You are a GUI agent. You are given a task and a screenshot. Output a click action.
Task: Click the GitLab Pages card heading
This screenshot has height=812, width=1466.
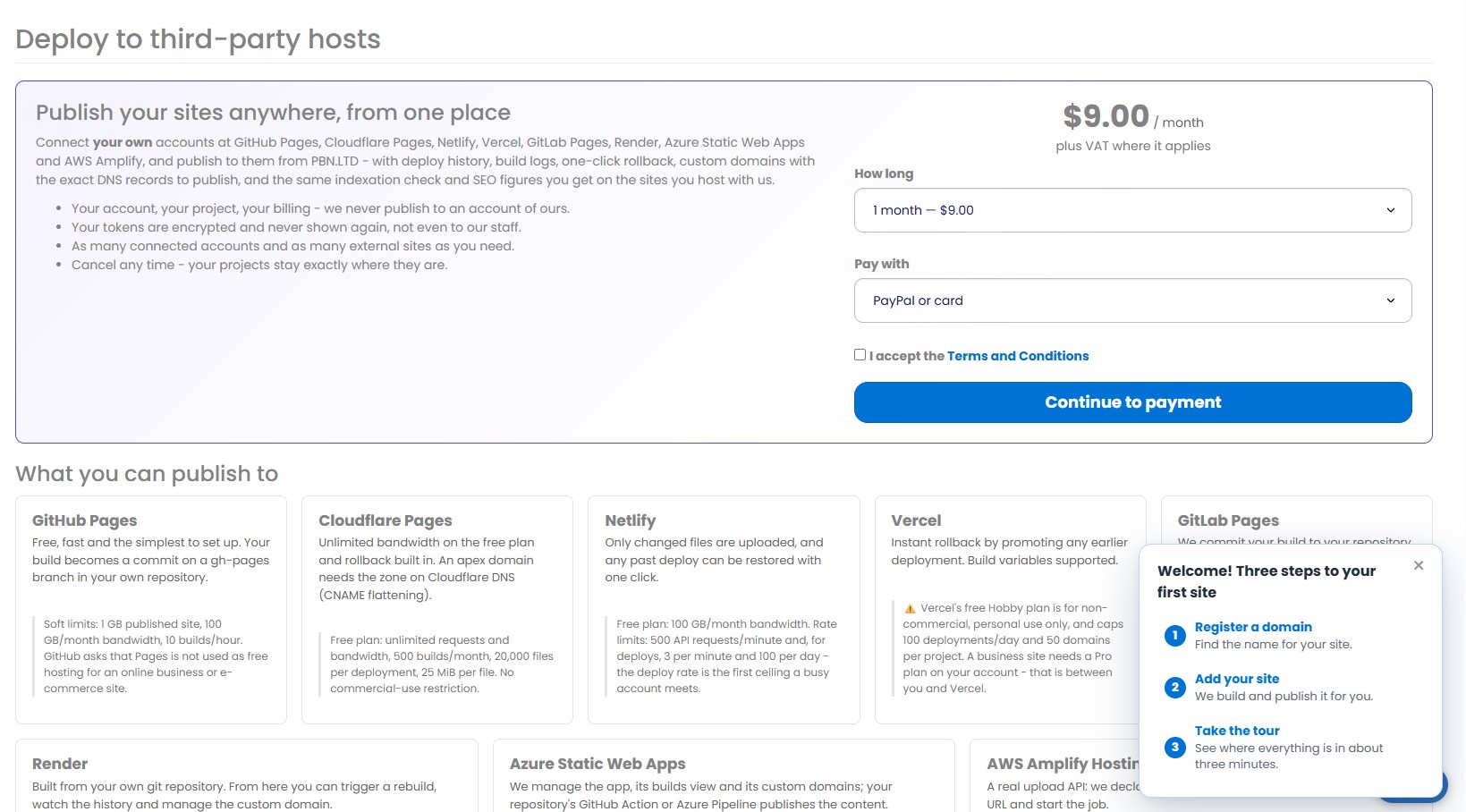coord(1228,520)
